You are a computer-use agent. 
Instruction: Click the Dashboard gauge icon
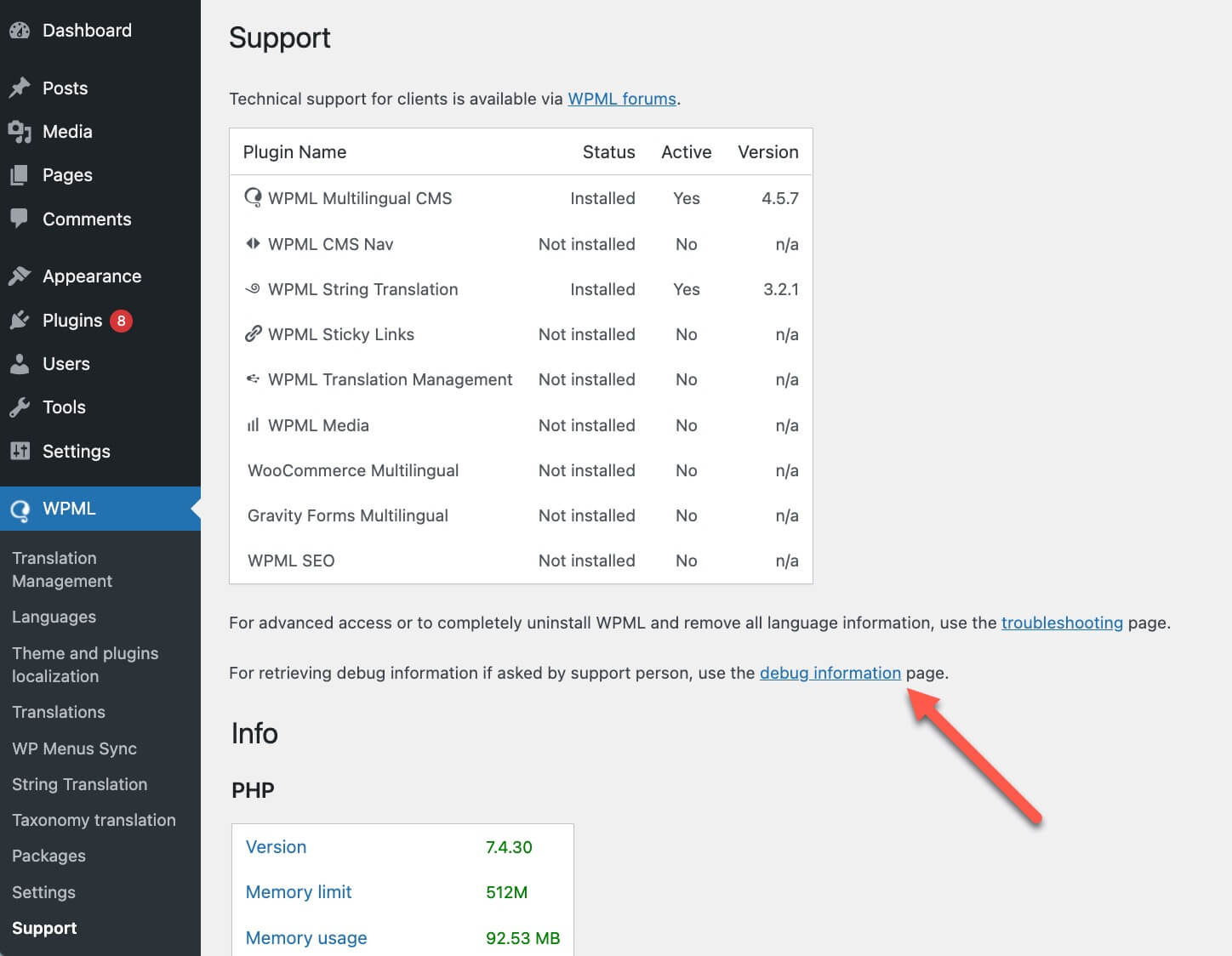coord(20,31)
